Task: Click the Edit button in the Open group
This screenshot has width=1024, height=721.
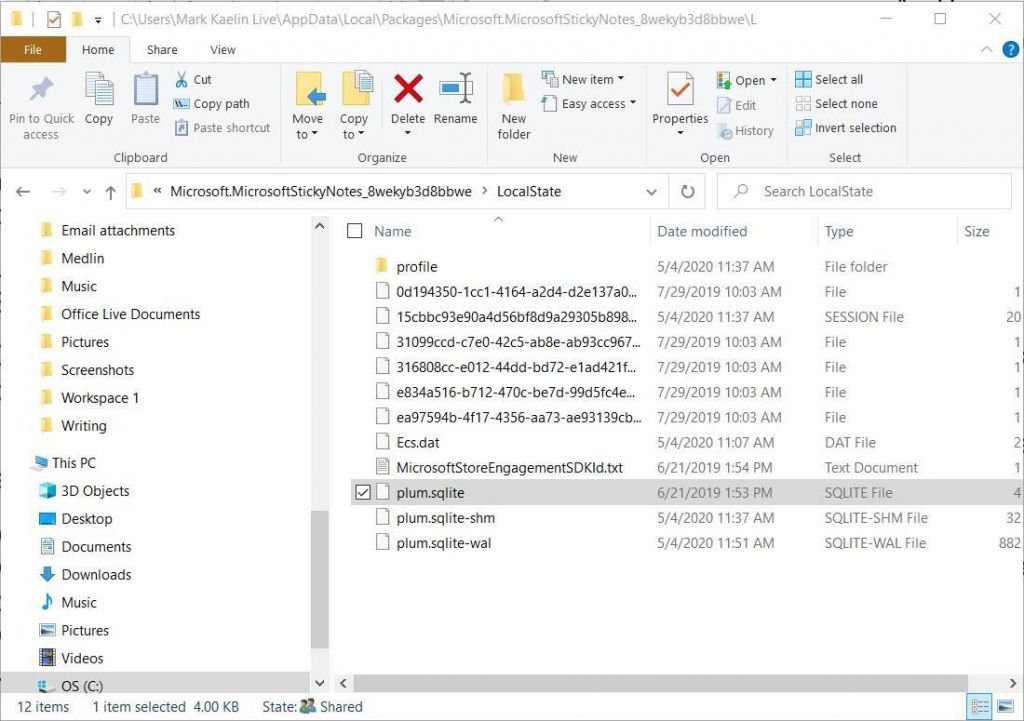Action: click(740, 104)
